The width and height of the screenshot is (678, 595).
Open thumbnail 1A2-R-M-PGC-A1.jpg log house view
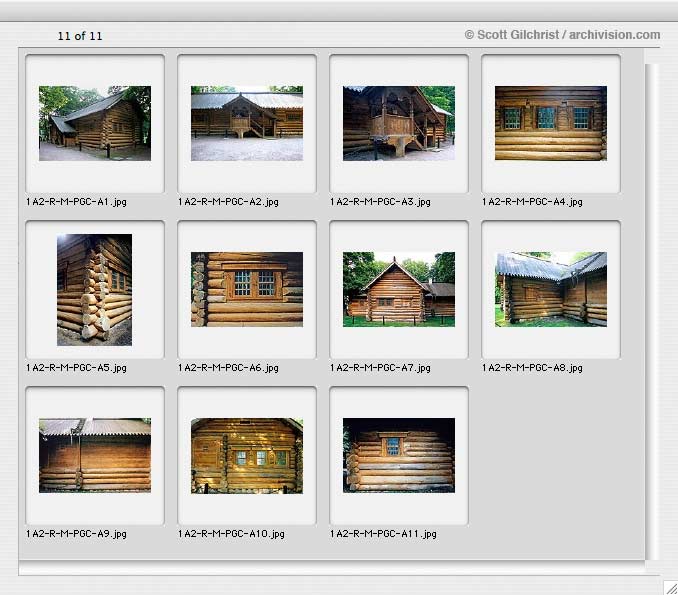click(x=95, y=123)
